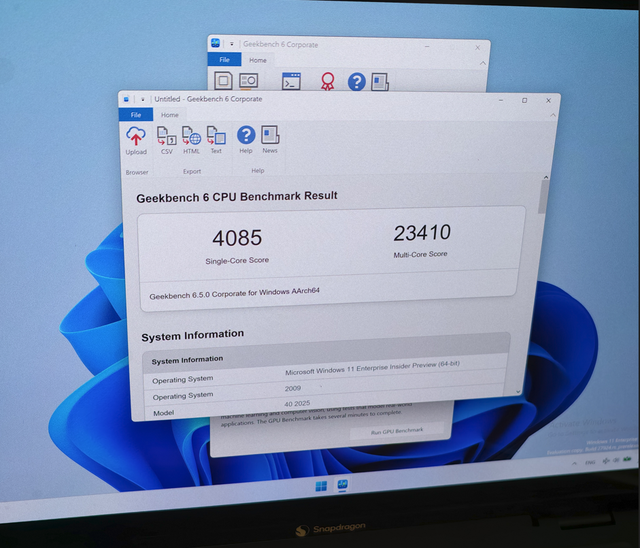This screenshot has height=548, width=640.
Task: Click the red ribbon award icon in back window
Action: (x=327, y=81)
